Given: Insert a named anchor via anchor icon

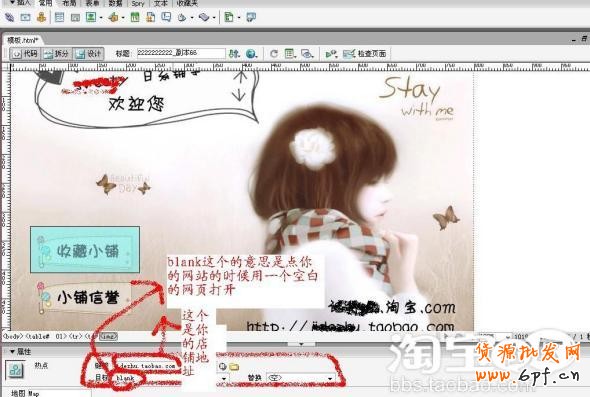Looking at the screenshot, I should tap(41, 17).
